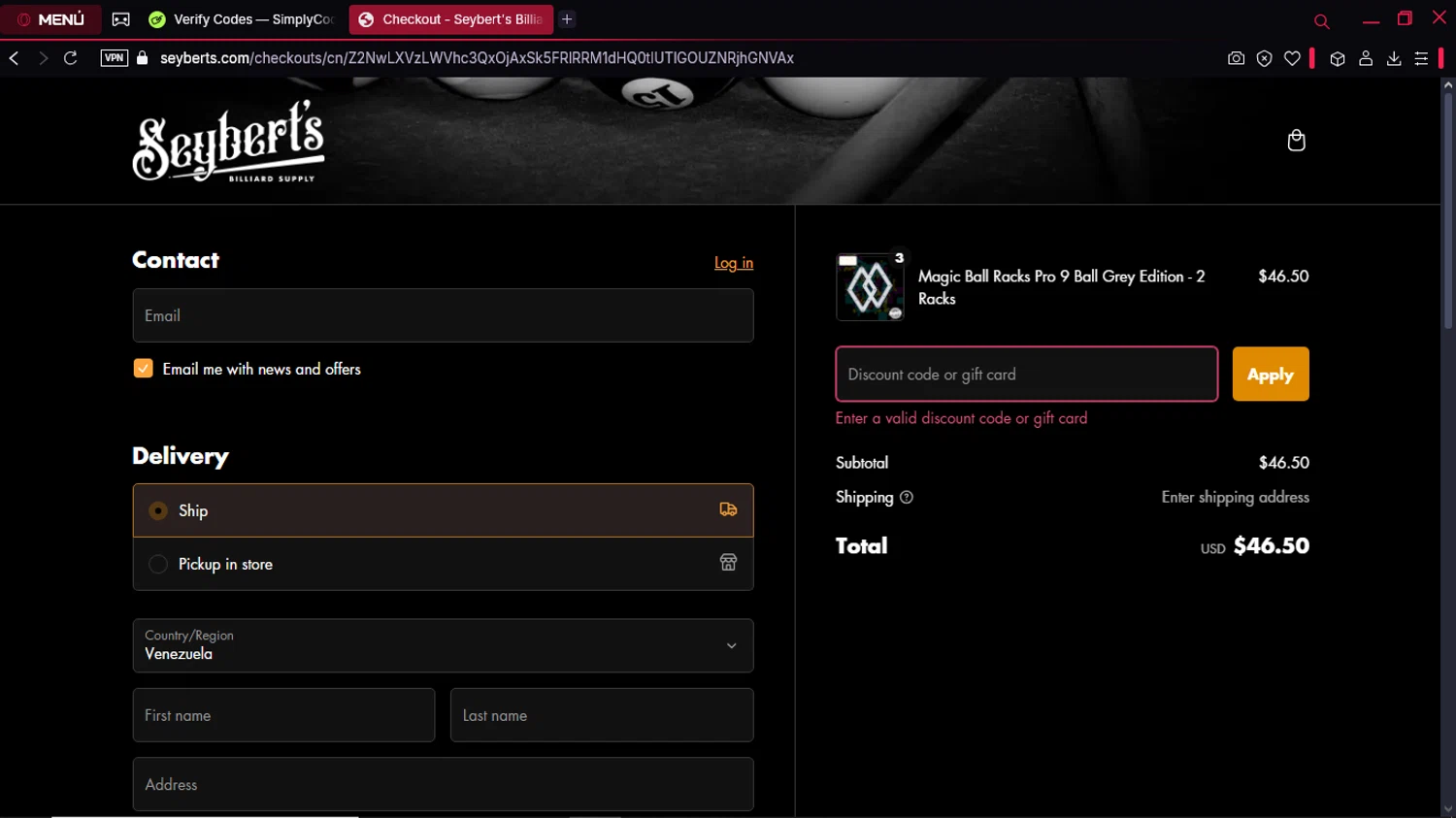1456x818 pixels.
Task: Click scrollbar up arrow
Action: tap(1447, 85)
